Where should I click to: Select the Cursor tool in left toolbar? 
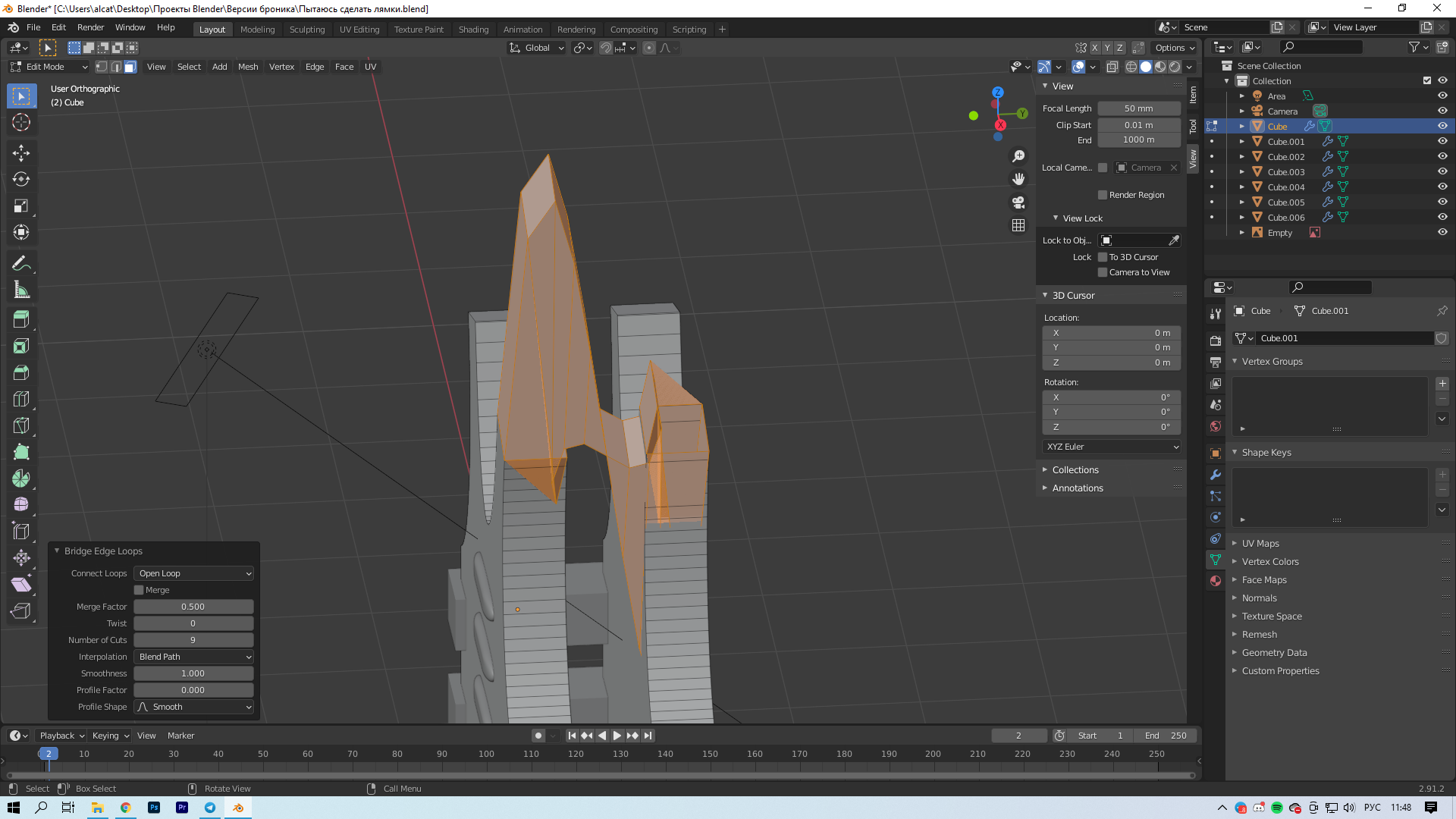[x=21, y=122]
